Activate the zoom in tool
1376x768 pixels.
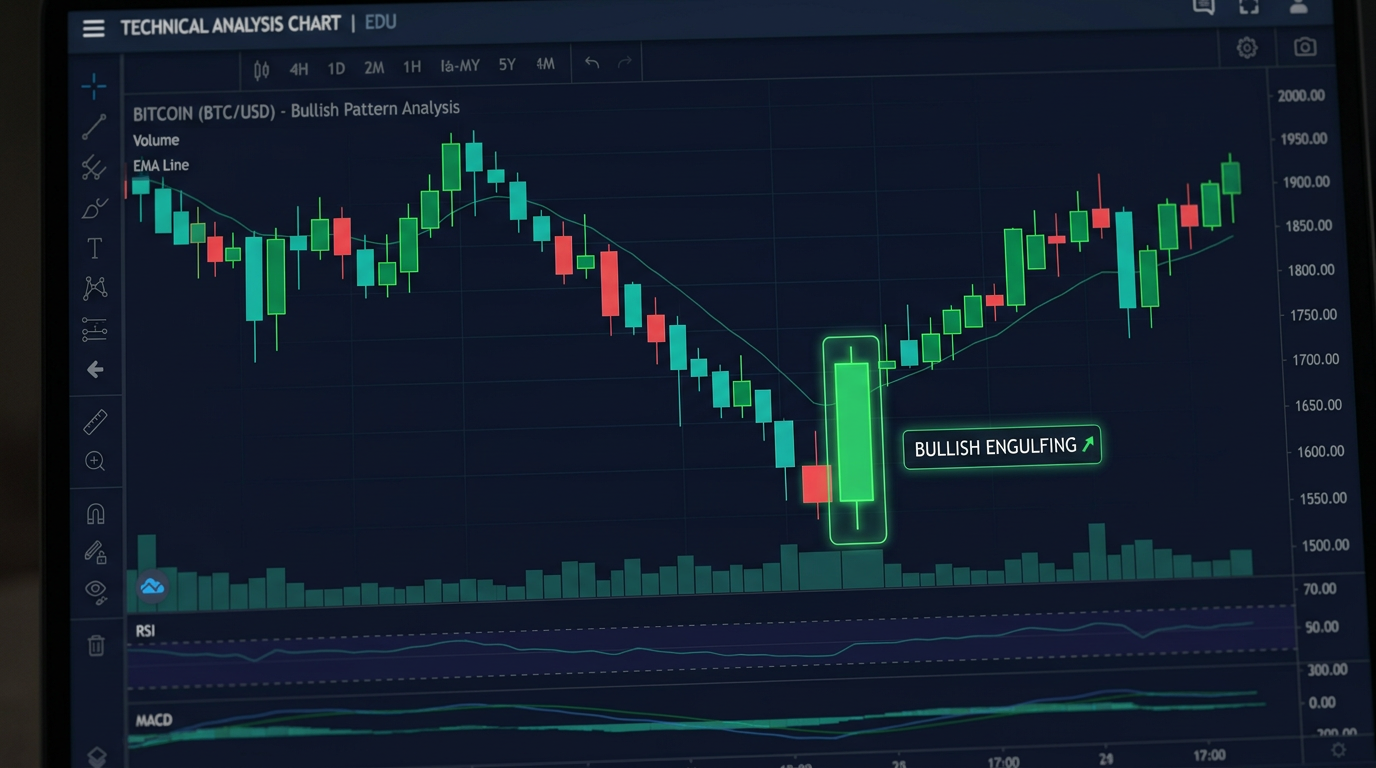tap(95, 461)
